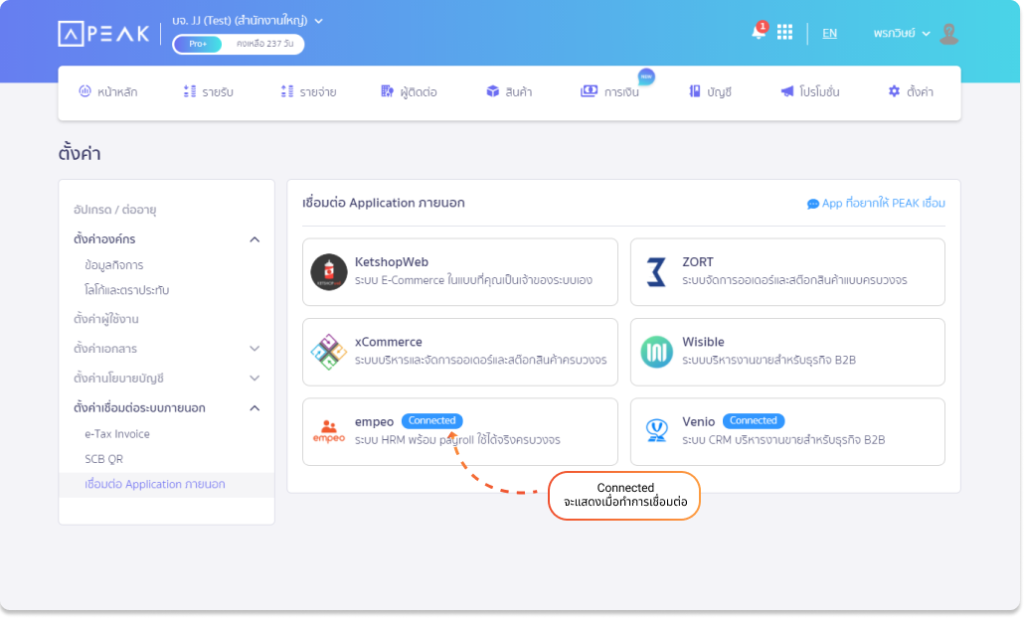This screenshot has width=1024, height=618.
Task: Click the home icon for หน้าหลัก
Action: pos(85,91)
